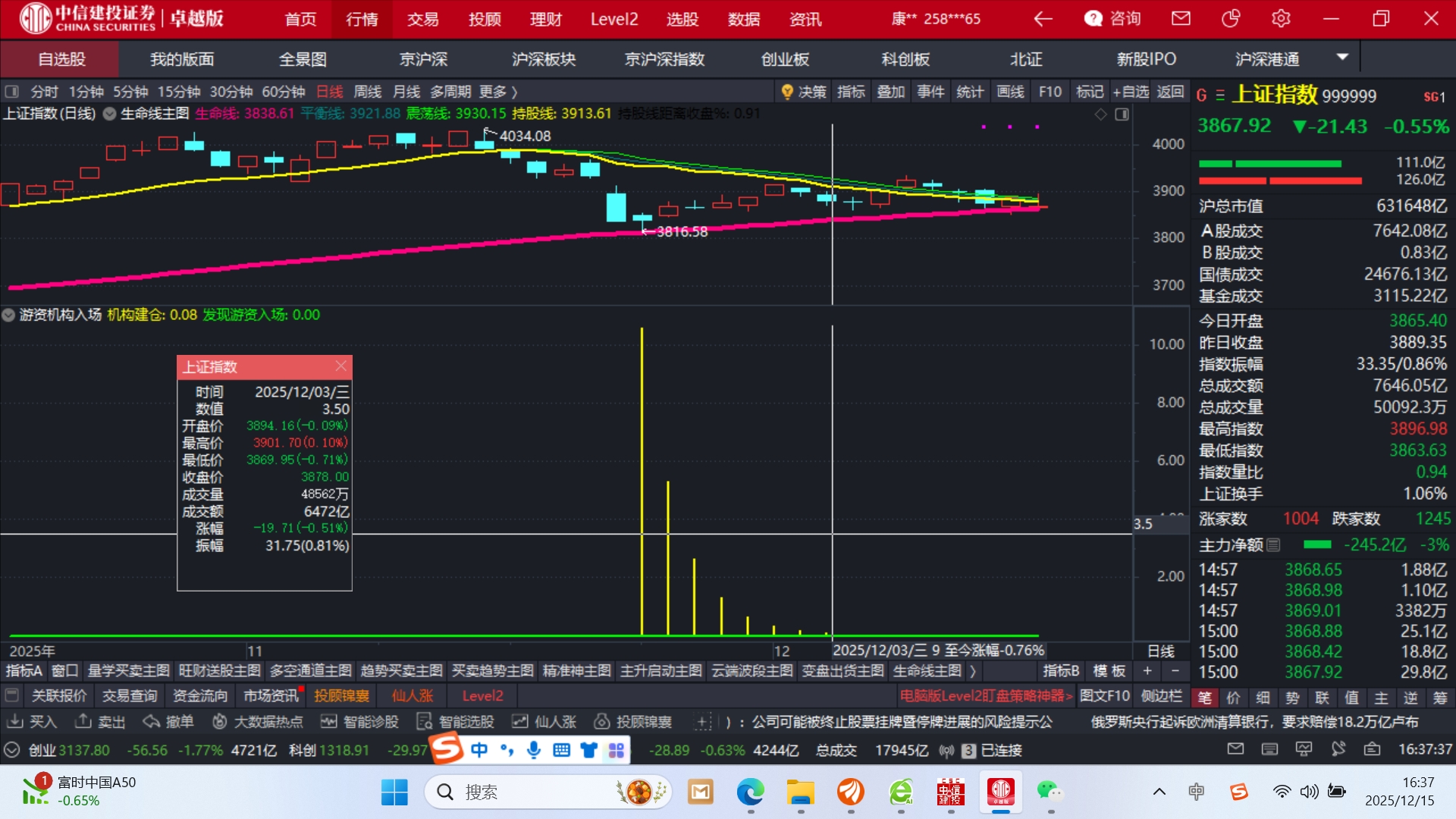Switch to the 创业板 tab

[x=785, y=59]
